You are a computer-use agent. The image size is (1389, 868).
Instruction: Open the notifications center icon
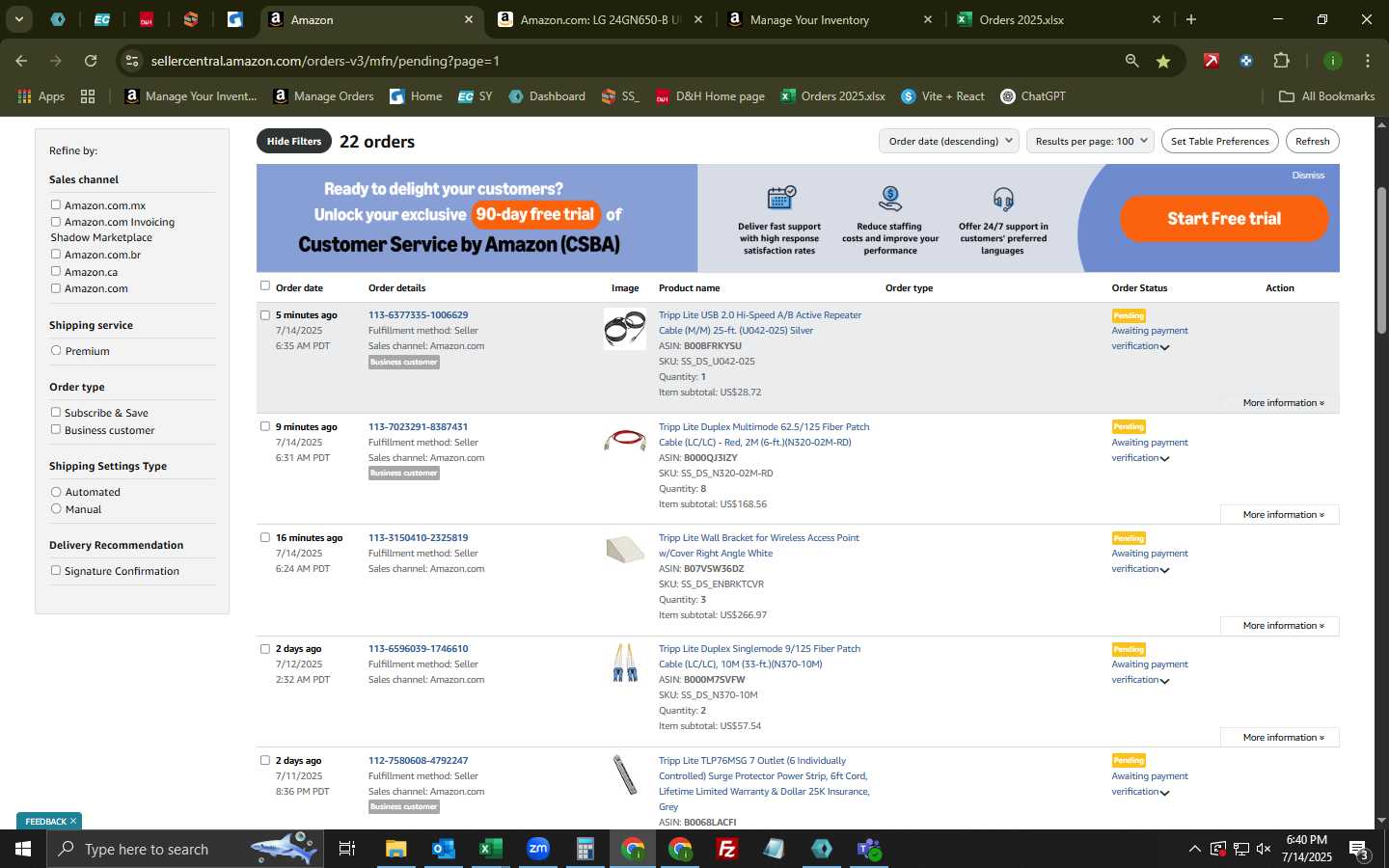pyautogui.click(x=1360, y=850)
